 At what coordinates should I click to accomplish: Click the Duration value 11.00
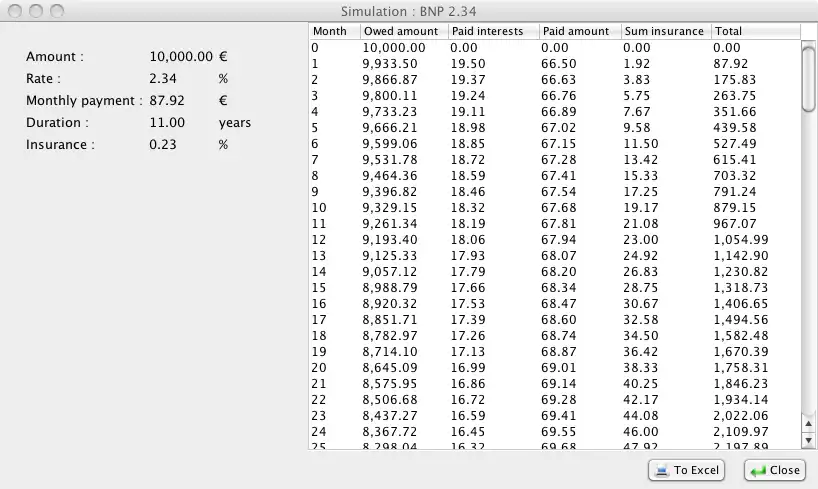tap(167, 123)
